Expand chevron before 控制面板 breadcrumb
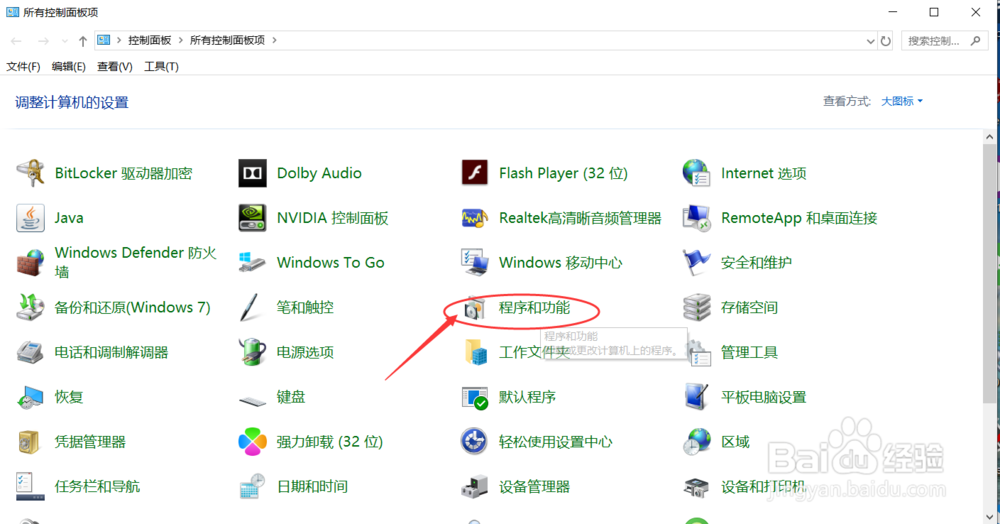Image resolution: width=1000 pixels, height=524 pixels. pyautogui.click(x=119, y=40)
